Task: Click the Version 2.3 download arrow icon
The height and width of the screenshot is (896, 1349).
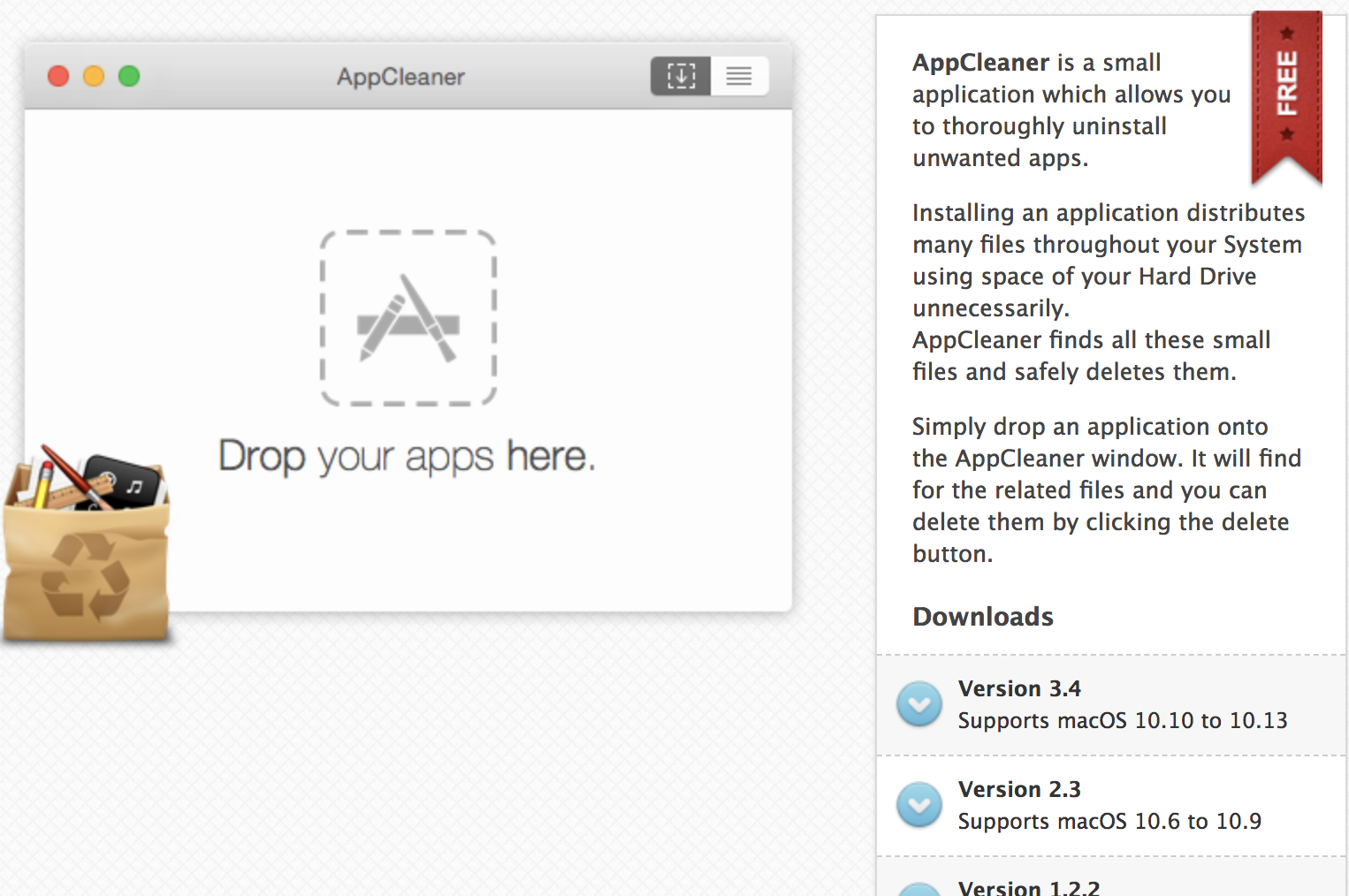Action: pyautogui.click(x=919, y=805)
